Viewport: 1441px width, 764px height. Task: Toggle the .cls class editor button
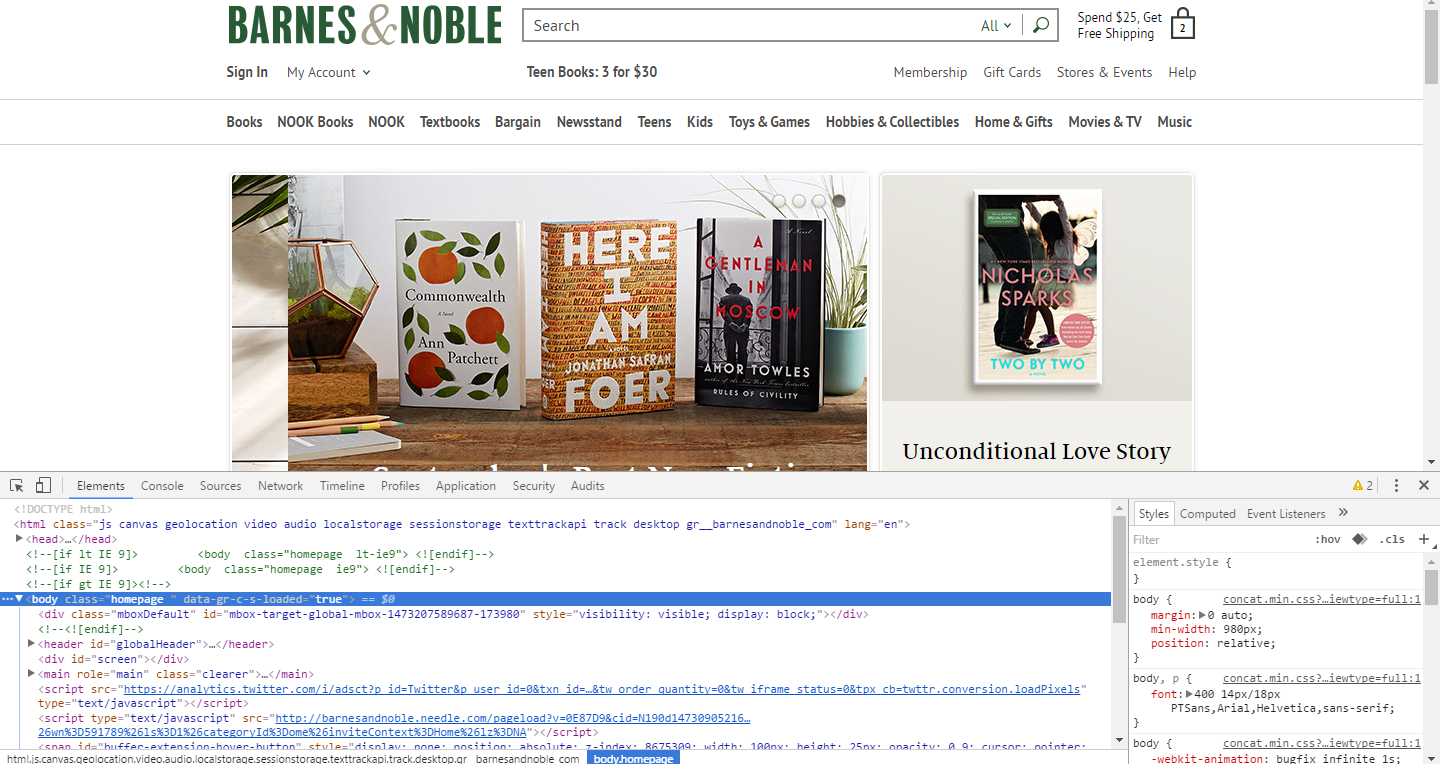click(1392, 539)
